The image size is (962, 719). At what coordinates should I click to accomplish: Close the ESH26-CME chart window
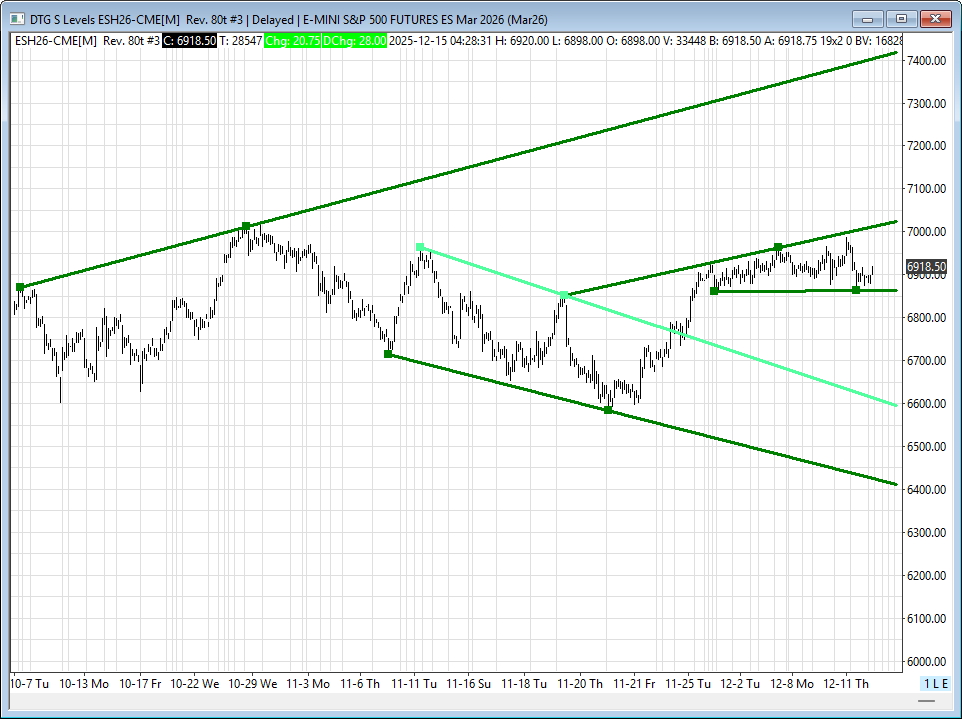936,18
